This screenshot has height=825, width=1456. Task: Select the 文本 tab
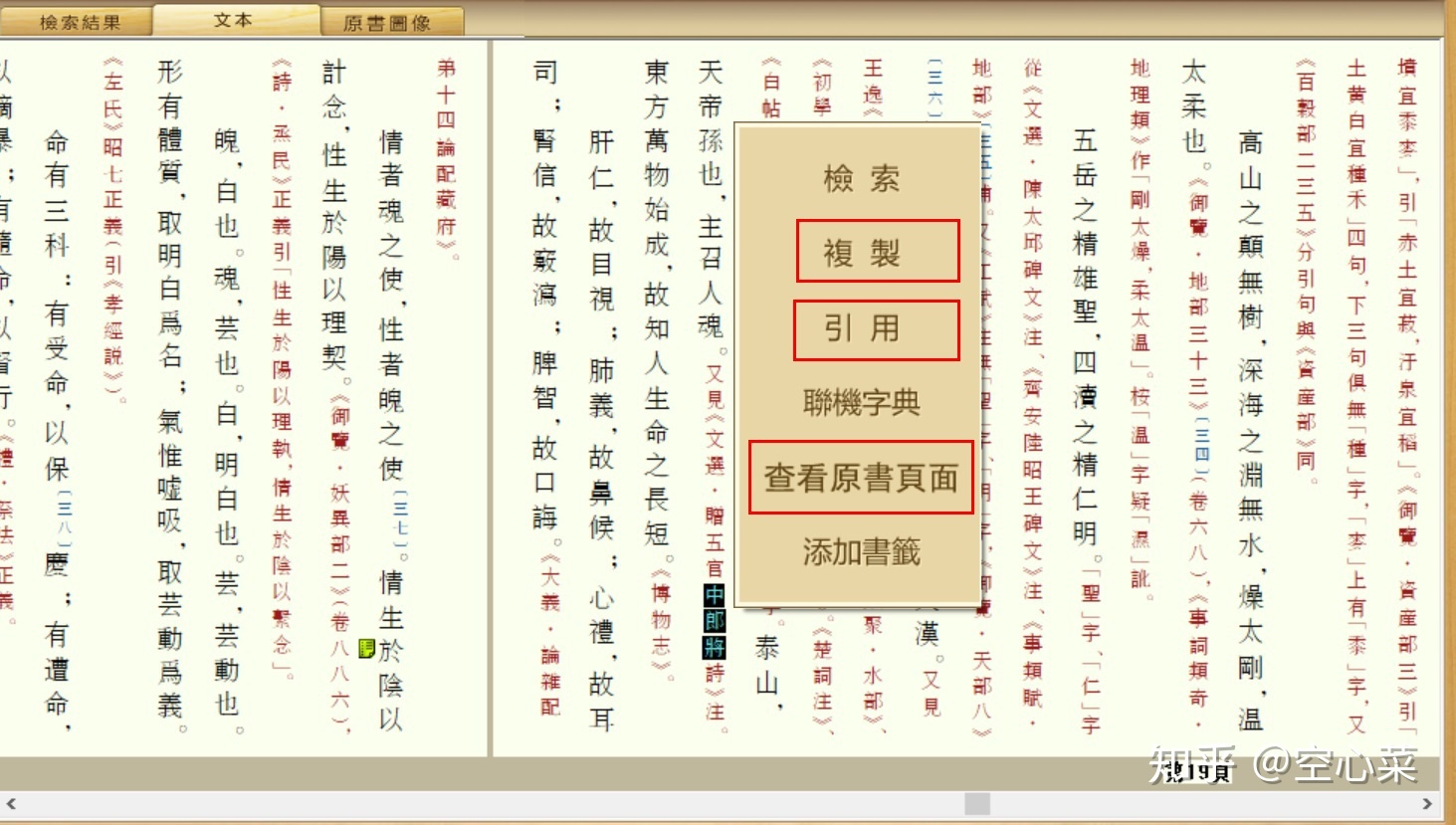(235, 21)
